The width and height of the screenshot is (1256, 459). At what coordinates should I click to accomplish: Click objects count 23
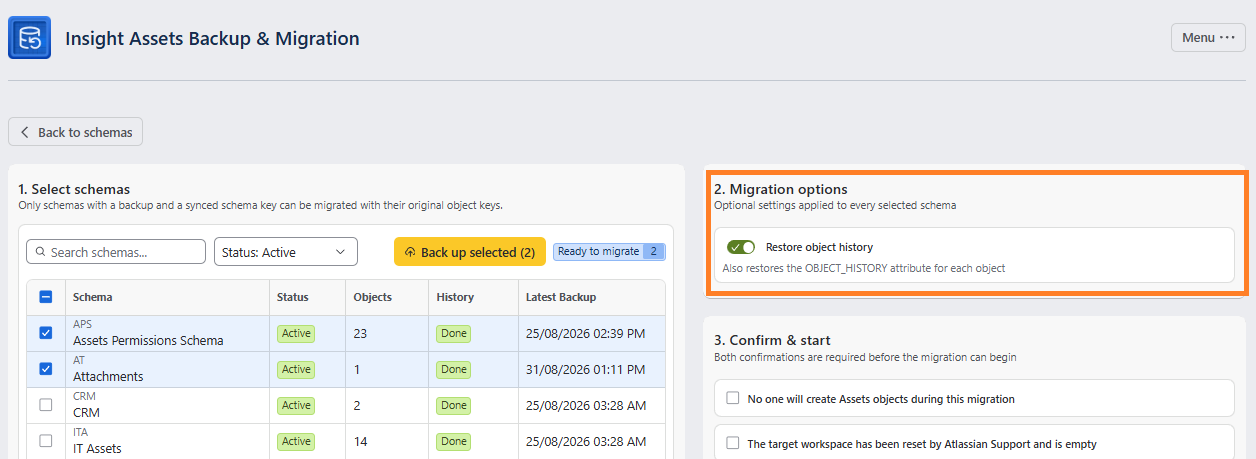[361, 334]
